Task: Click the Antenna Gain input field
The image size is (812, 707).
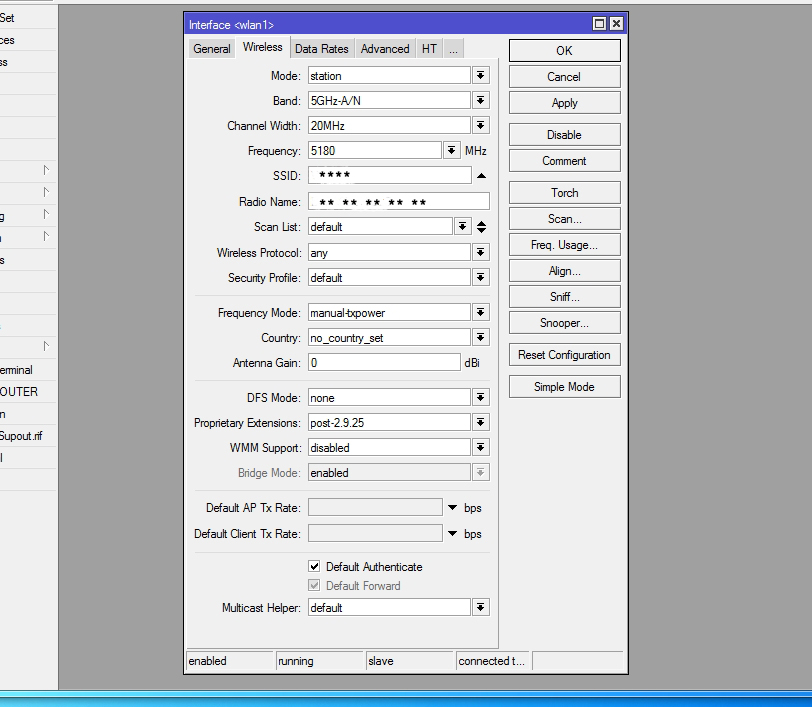Action: click(383, 363)
